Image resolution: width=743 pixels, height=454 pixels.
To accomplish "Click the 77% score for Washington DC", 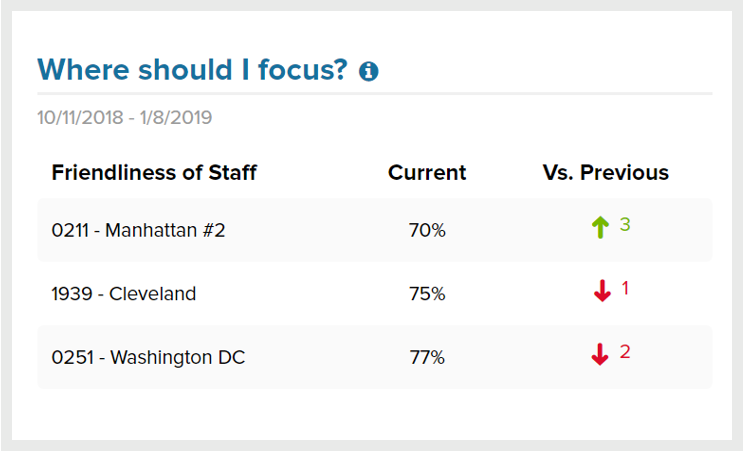I will (427, 357).
